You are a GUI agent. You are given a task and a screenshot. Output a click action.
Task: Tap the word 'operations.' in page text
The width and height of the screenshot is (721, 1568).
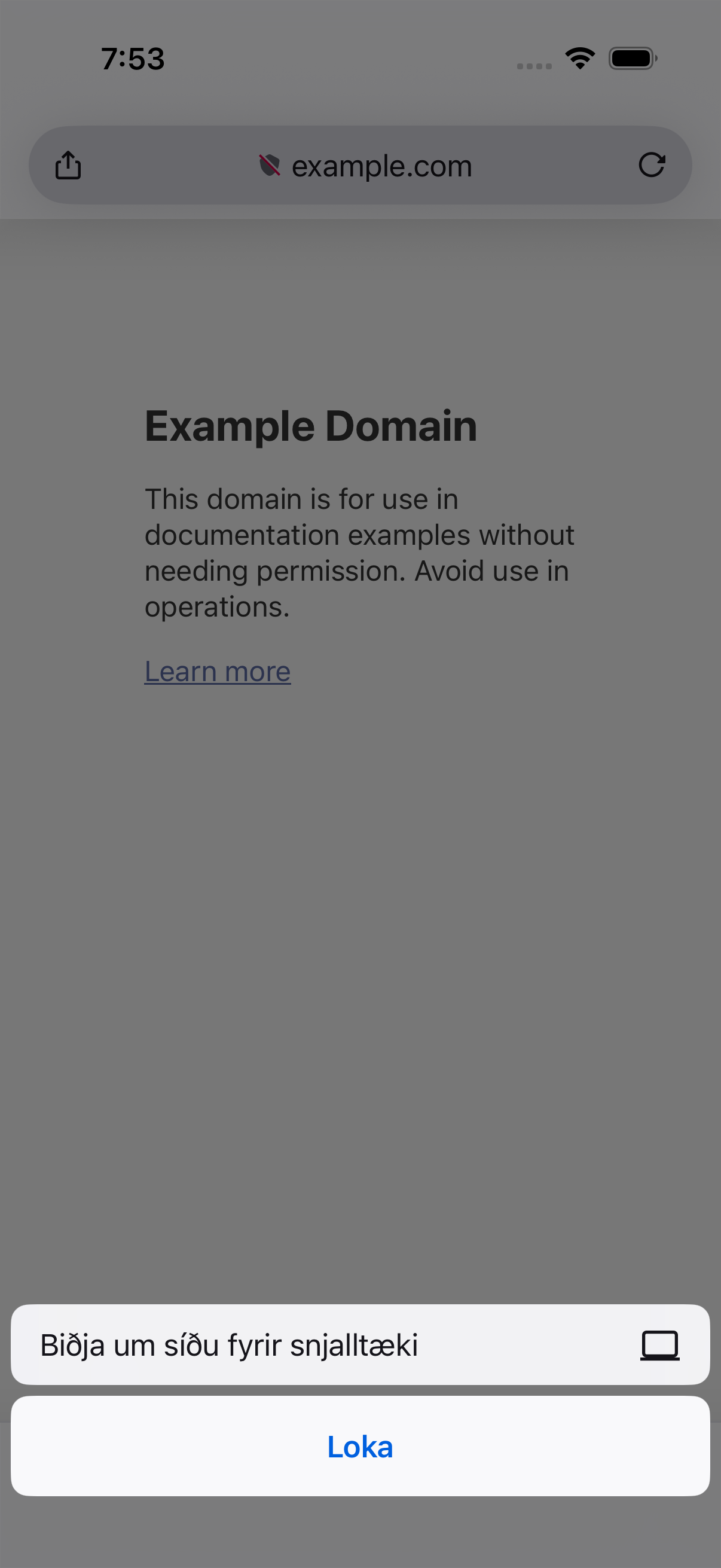(x=217, y=607)
